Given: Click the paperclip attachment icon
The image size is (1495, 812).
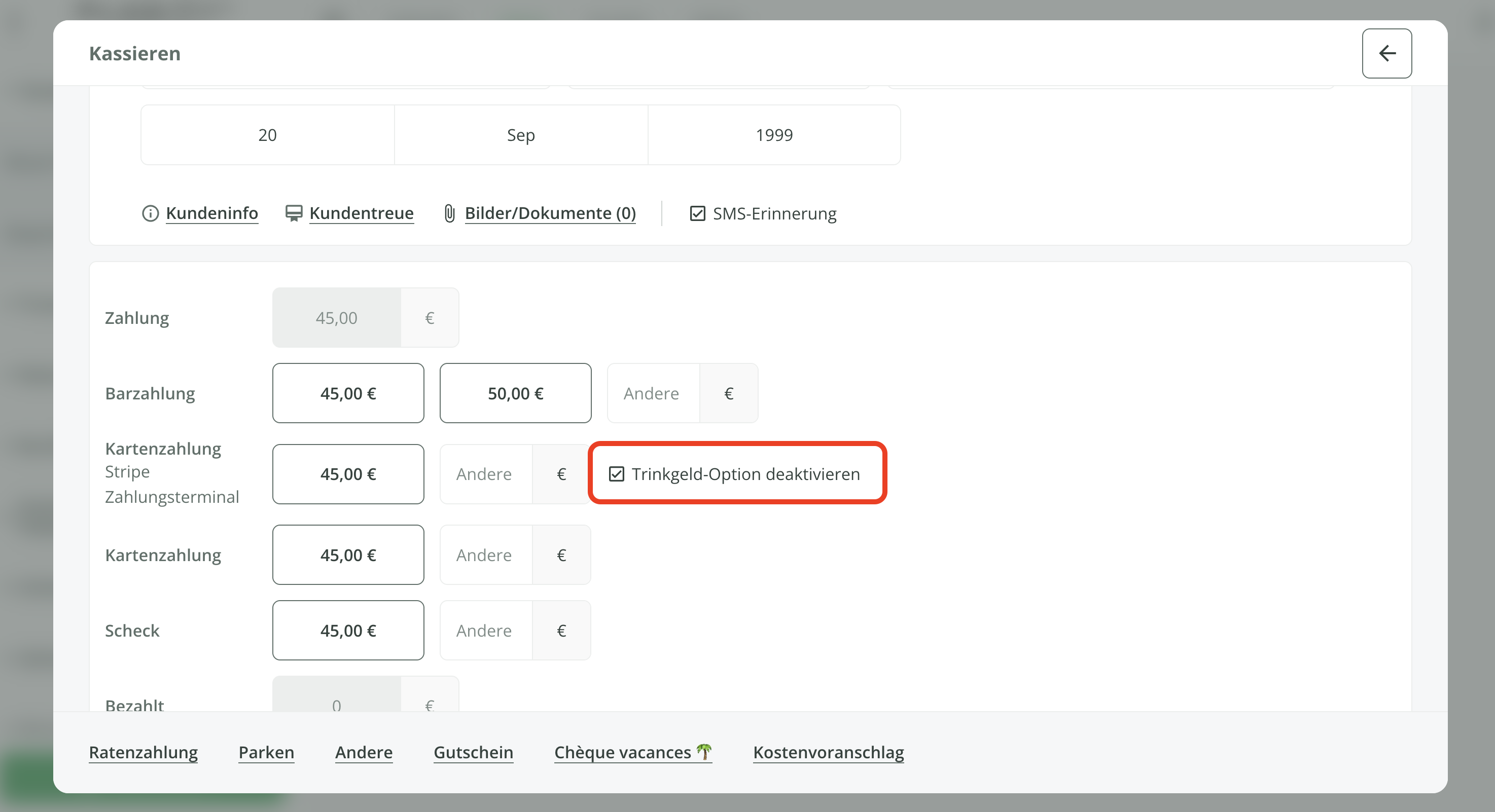Looking at the screenshot, I should (x=449, y=213).
